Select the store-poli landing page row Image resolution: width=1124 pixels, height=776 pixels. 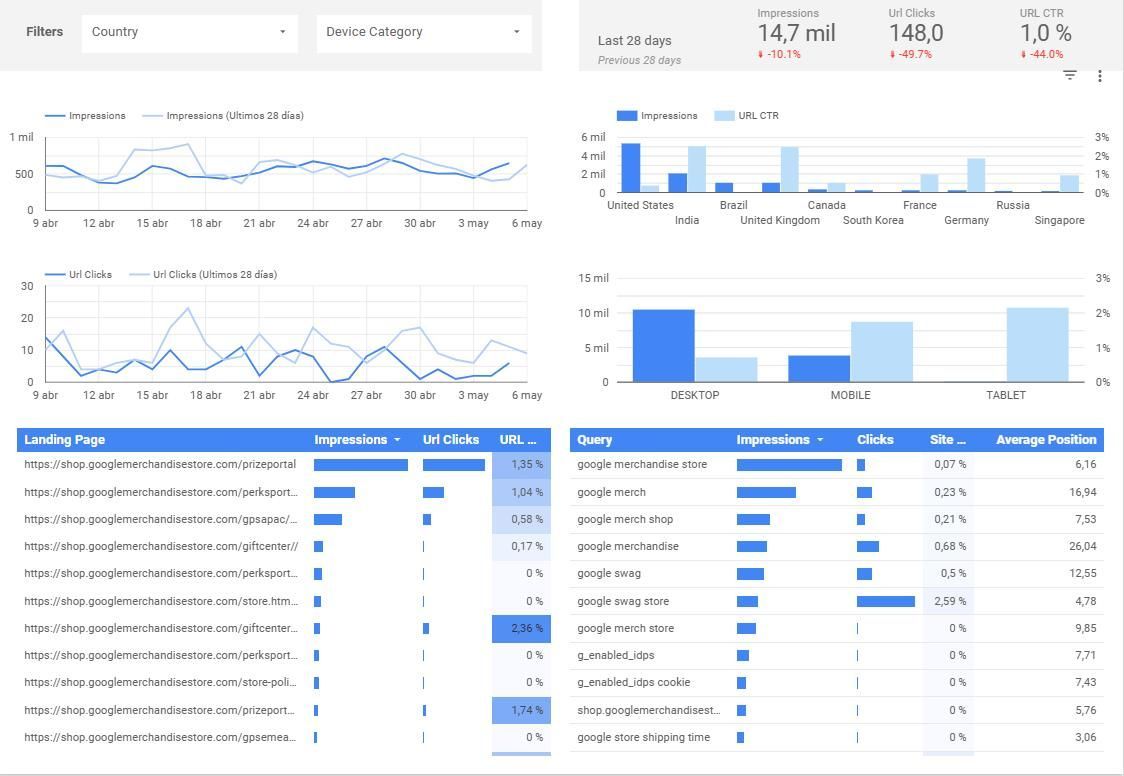284,682
